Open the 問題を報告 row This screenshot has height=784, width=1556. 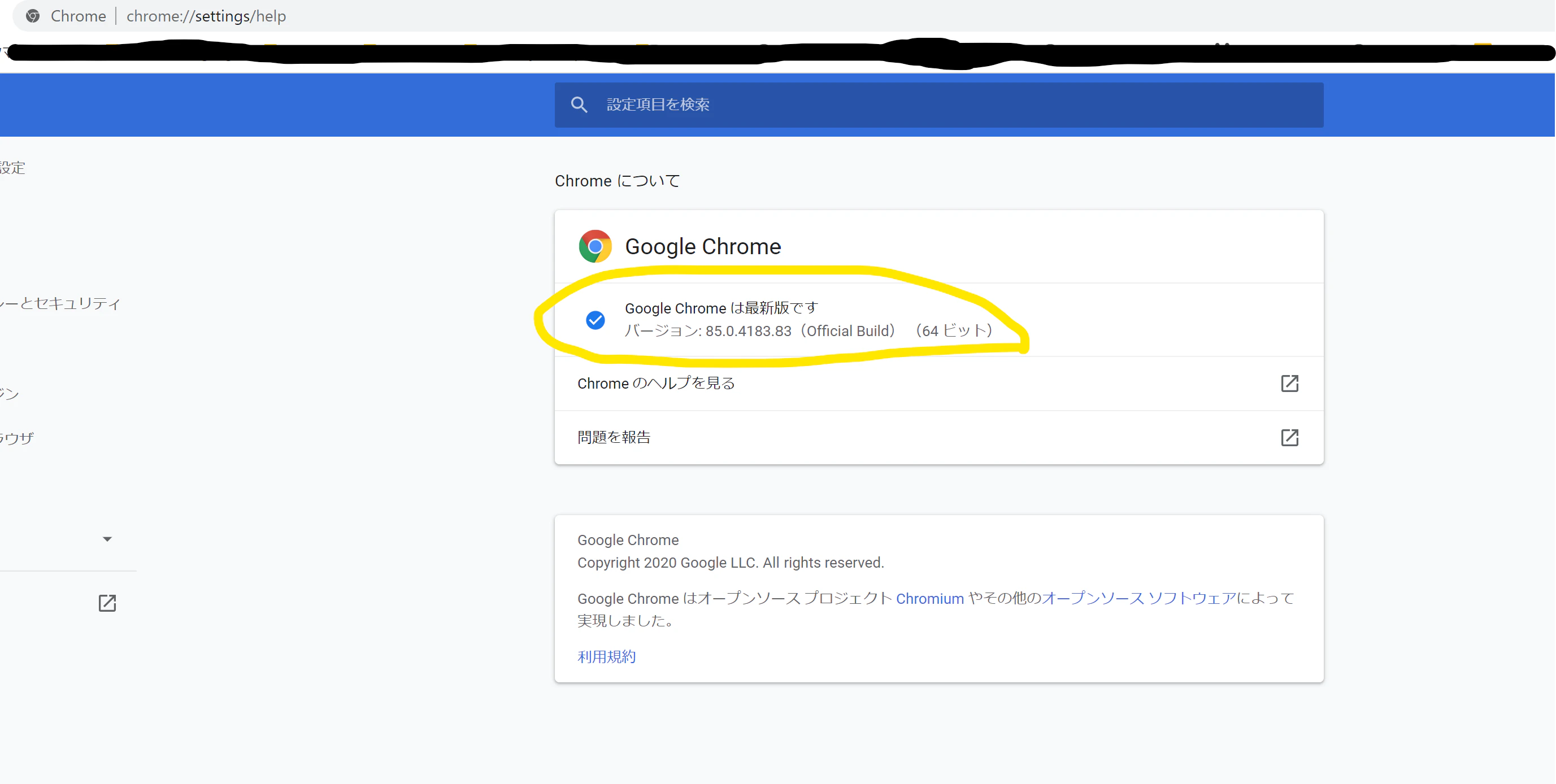click(x=614, y=437)
